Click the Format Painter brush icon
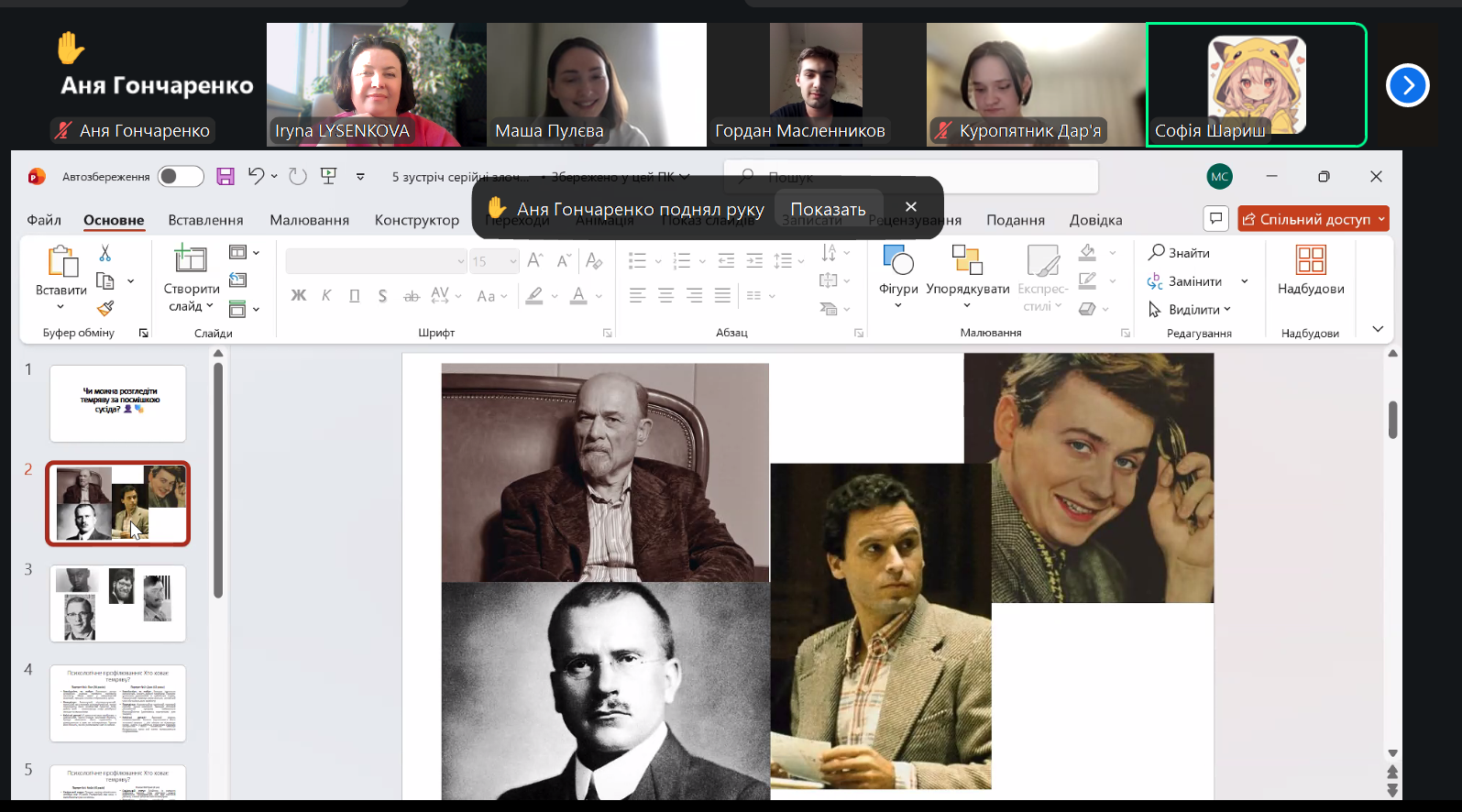The height and width of the screenshot is (812, 1462). coord(105,309)
